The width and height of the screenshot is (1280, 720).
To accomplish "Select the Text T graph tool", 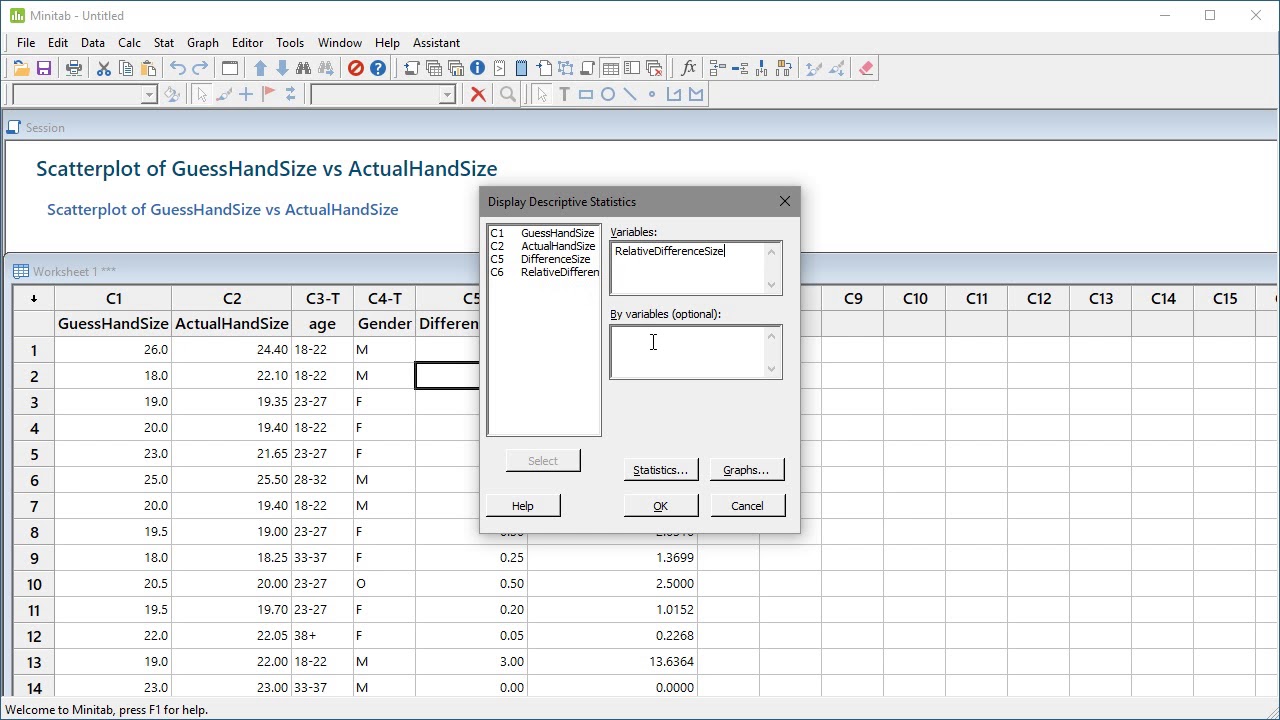I will pos(564,95).
